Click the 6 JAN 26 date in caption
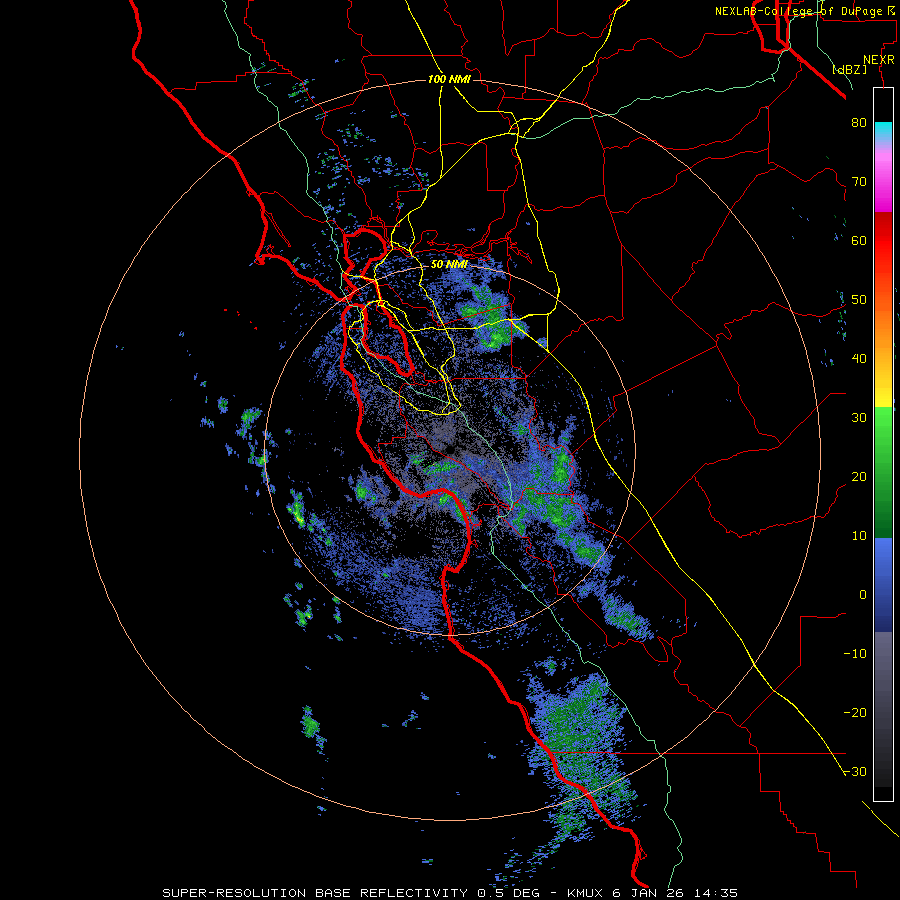900x900 pixels. pos(650,893)
